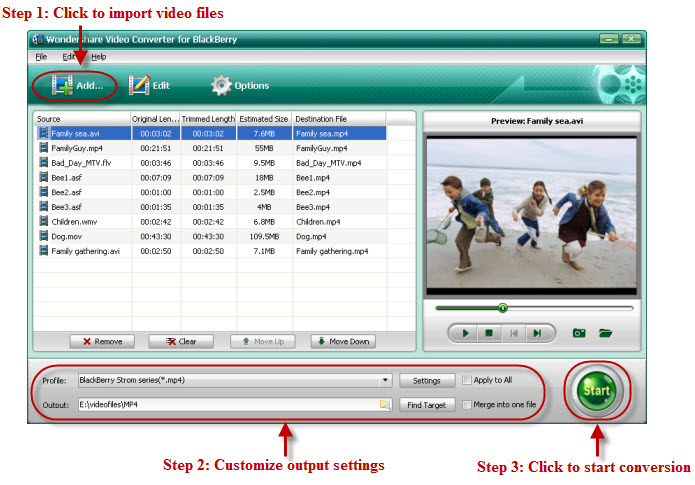Select Family gathering.avi row
Viewport: 695px width, 485px height.
(211, 251)
